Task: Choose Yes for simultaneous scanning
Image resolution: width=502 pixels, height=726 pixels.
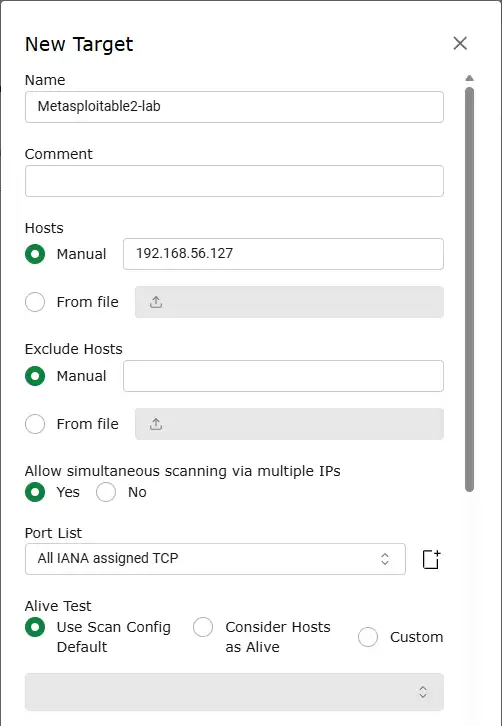Action: tap(35, 492)
